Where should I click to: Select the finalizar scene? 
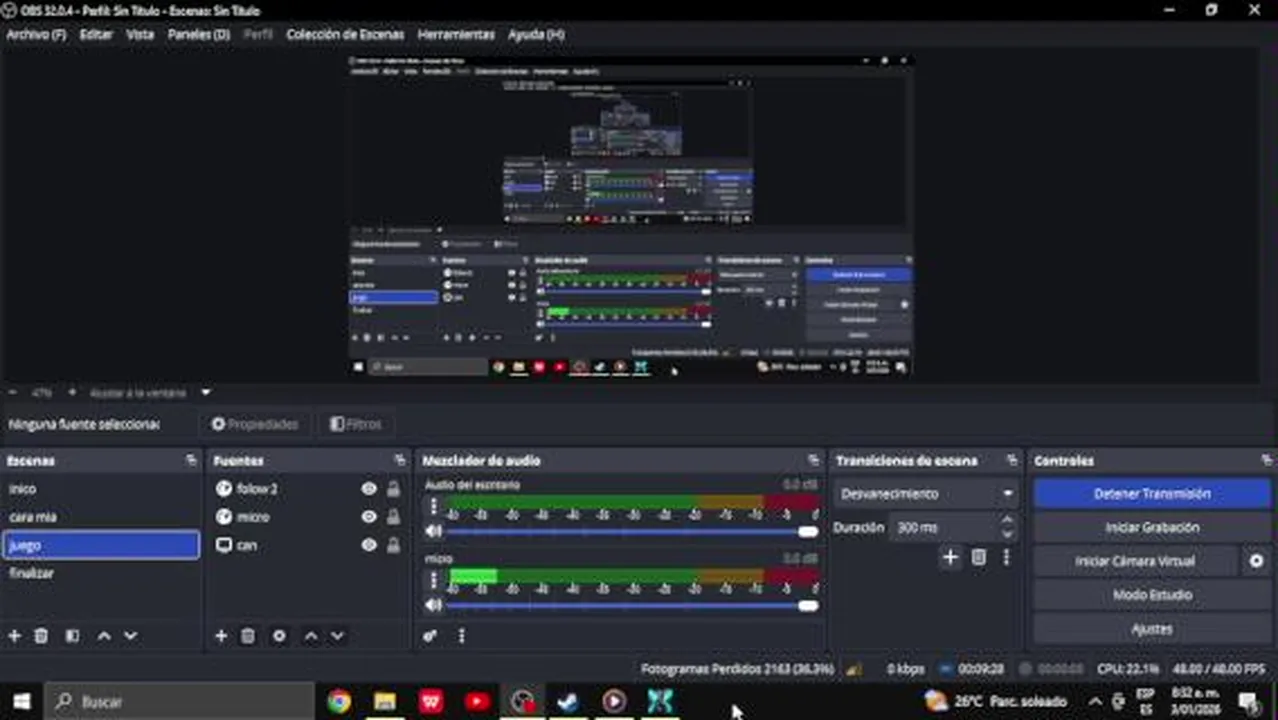tap(101, 573)
